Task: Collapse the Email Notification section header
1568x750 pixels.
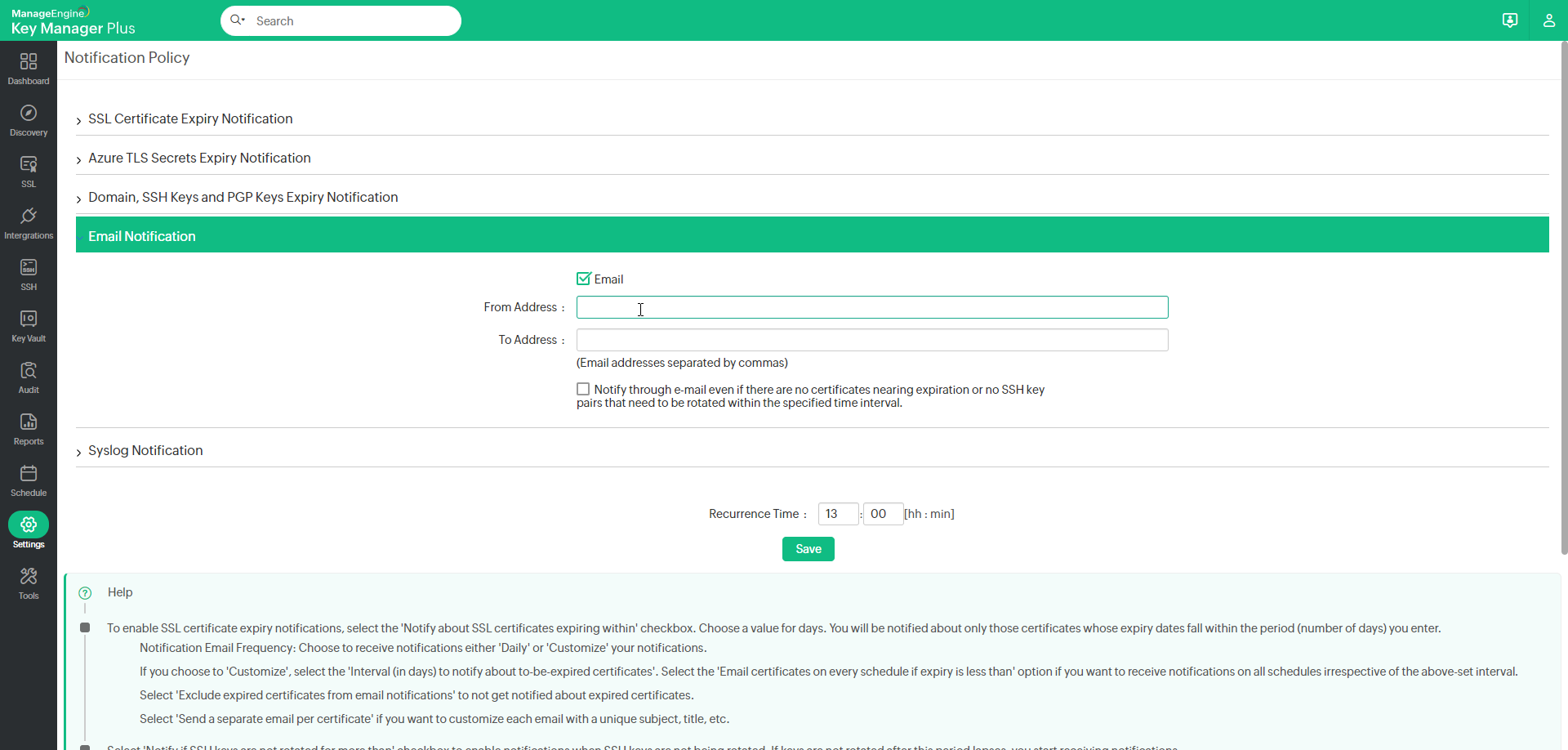Action: click(813, 235)
